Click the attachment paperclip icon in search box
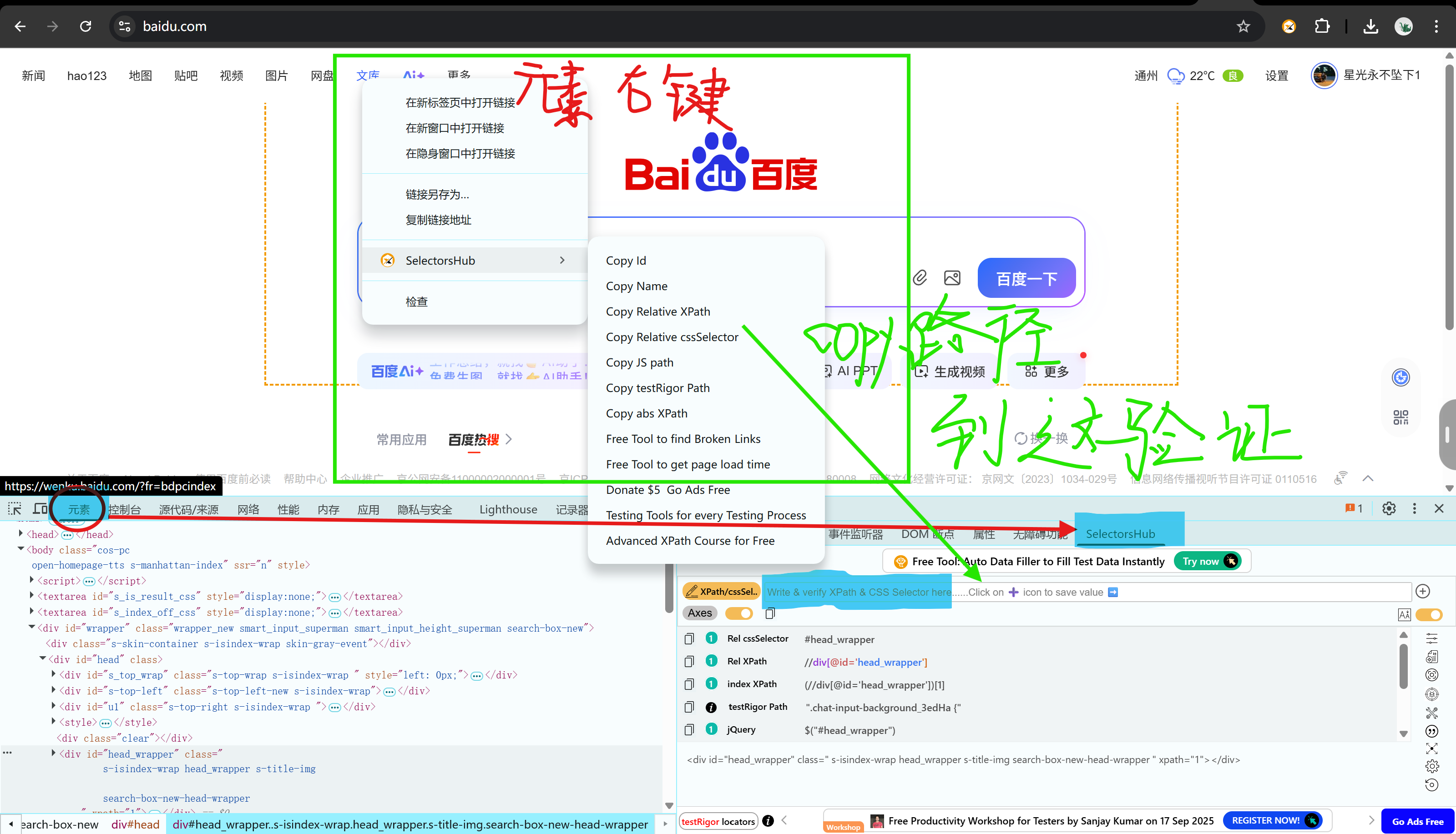The image size is (1456, 834). [920, 278]
